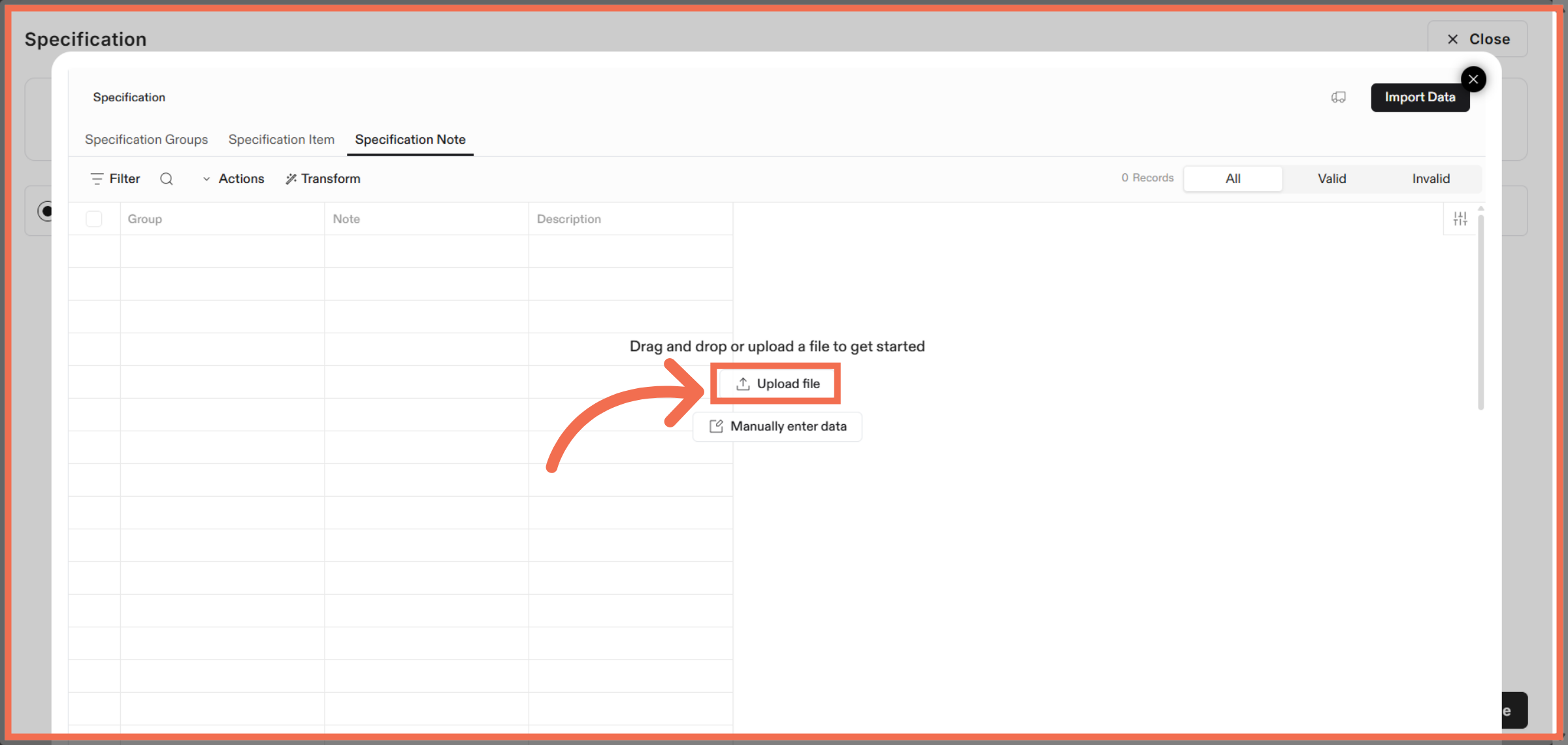Click the circular X icon on the import dialog
Screen dimensions: 1568x745
(1473, 79)
